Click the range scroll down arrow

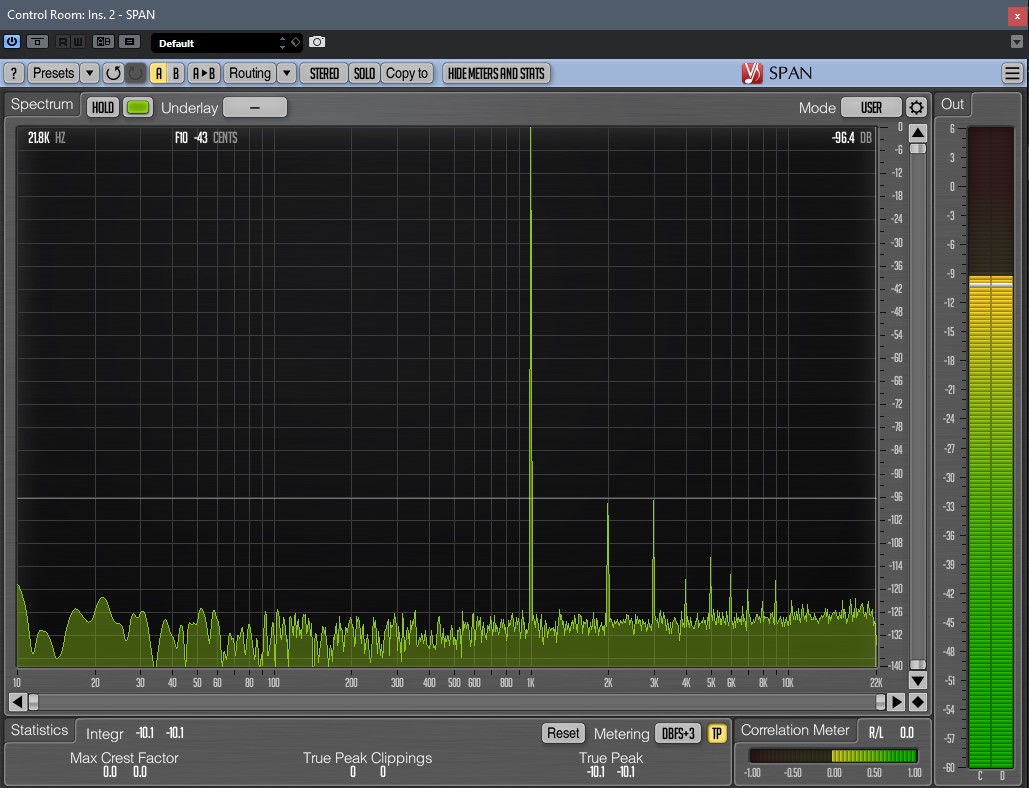click(917, 680)
